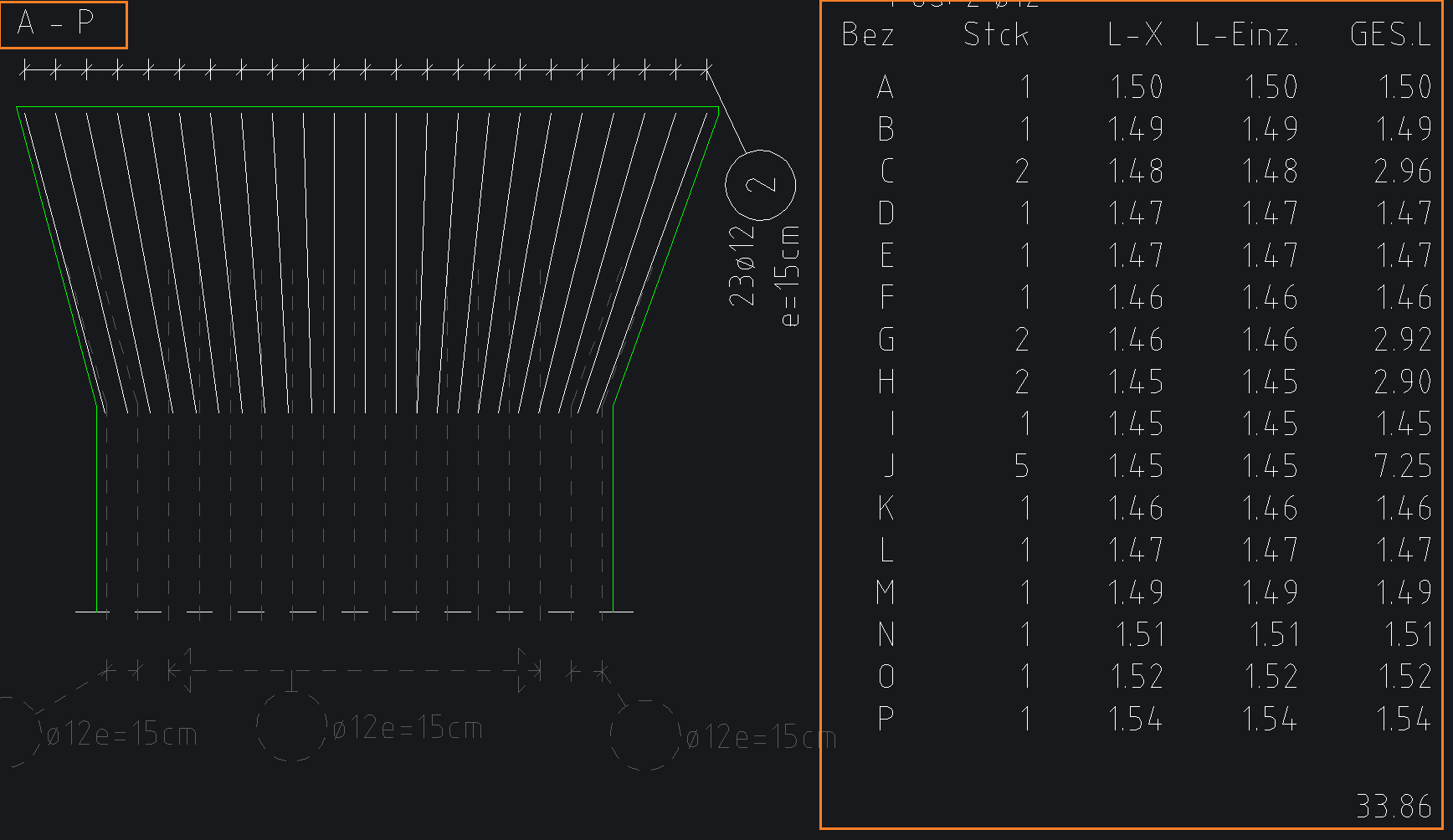Screen dimensions: 1453x840
Task: Select row letter "A" in the Bez column
Action: click(886, 87)
